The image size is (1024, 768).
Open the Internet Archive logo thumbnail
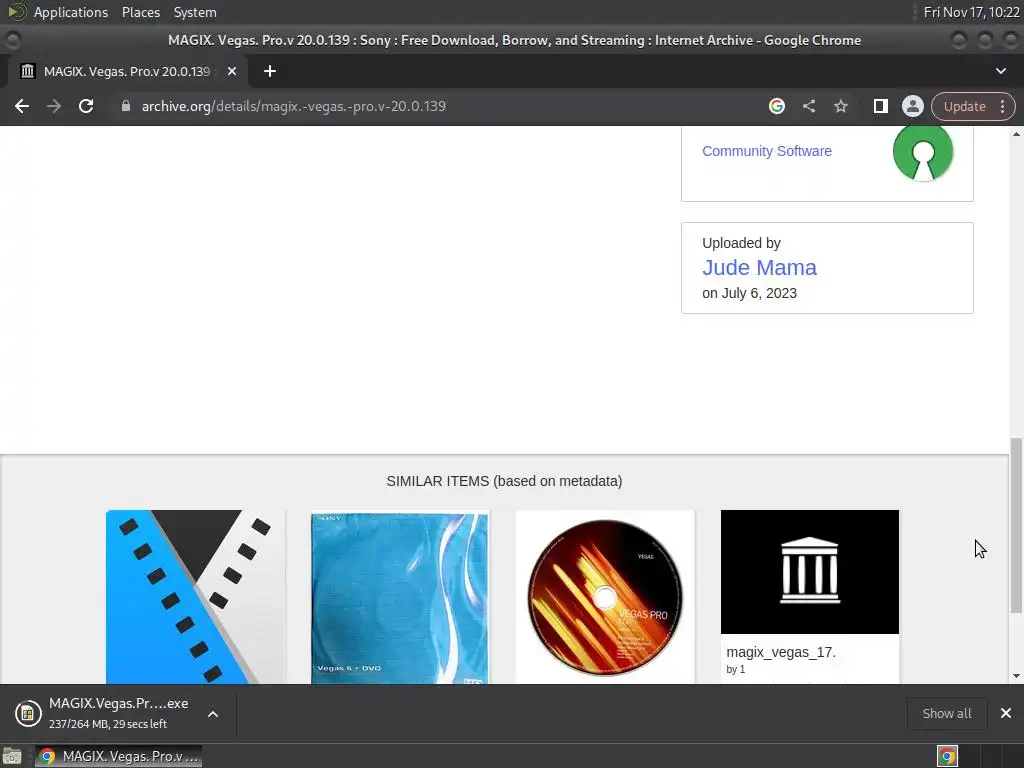point(810,571)
